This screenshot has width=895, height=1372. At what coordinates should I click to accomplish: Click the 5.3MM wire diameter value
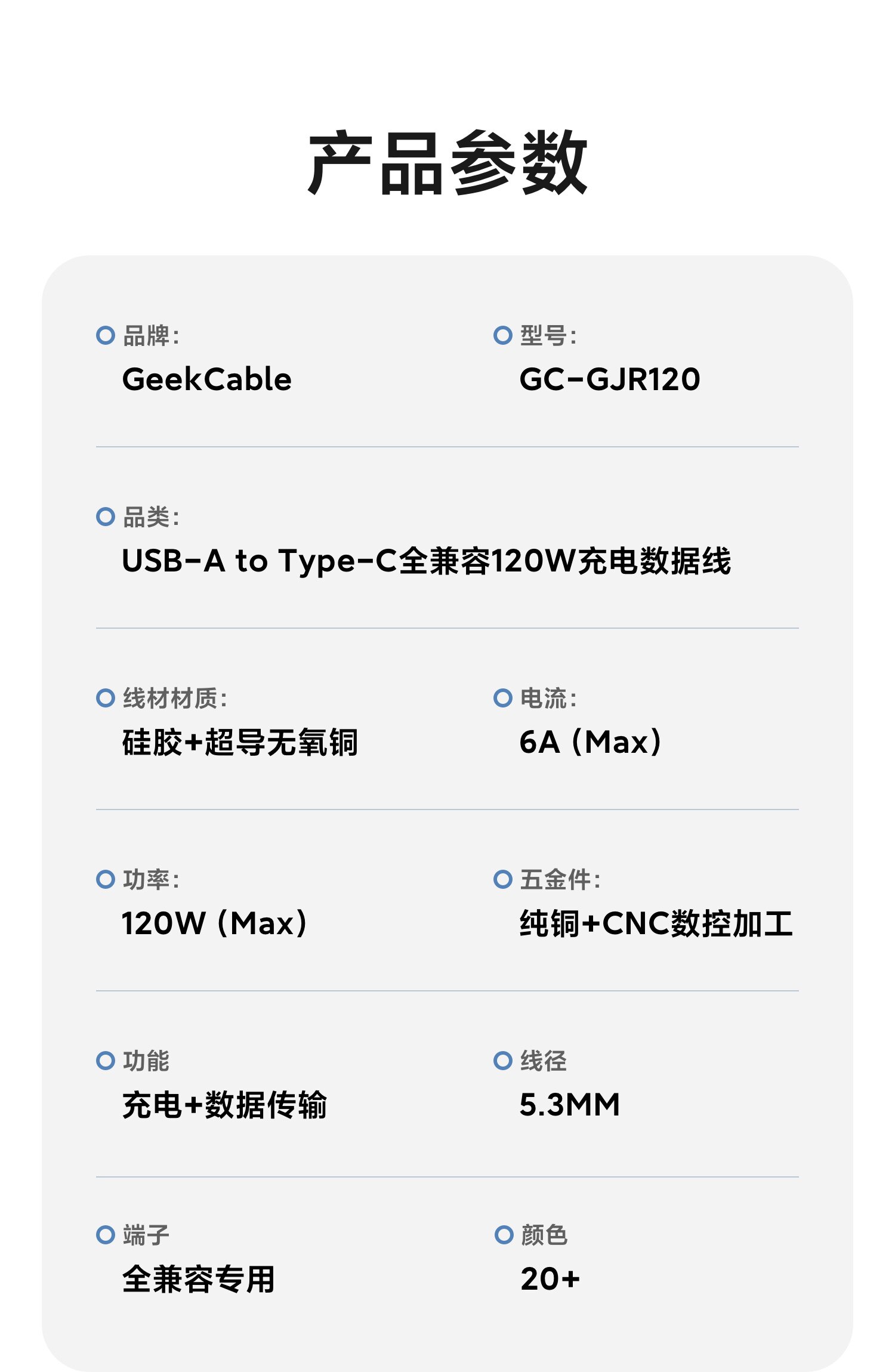pyautogui.click(x=570, y=1105)
